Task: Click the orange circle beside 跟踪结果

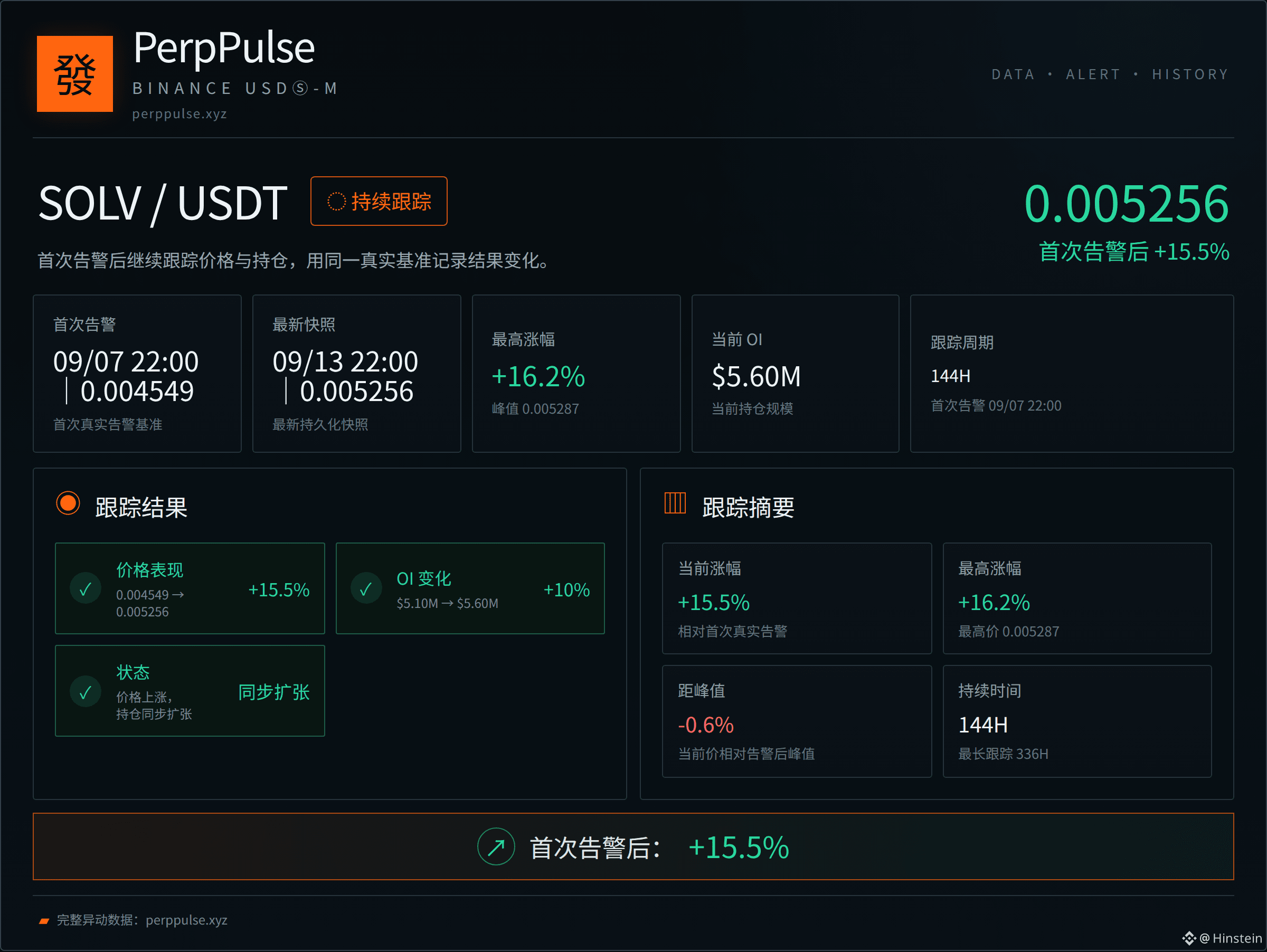Action: [68, 504]
